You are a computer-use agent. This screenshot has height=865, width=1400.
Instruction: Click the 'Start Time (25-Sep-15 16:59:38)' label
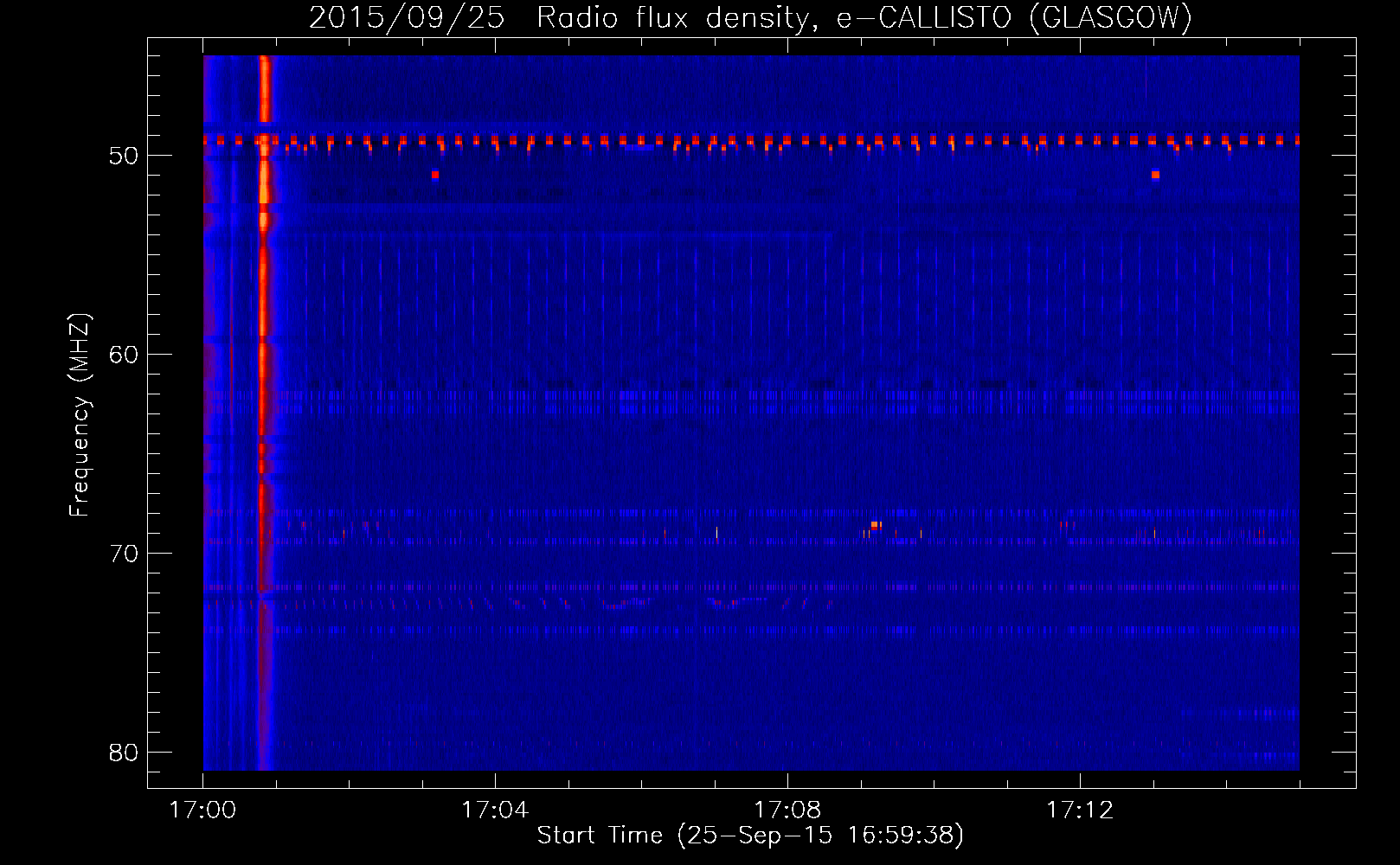click(x=750, y=836)
